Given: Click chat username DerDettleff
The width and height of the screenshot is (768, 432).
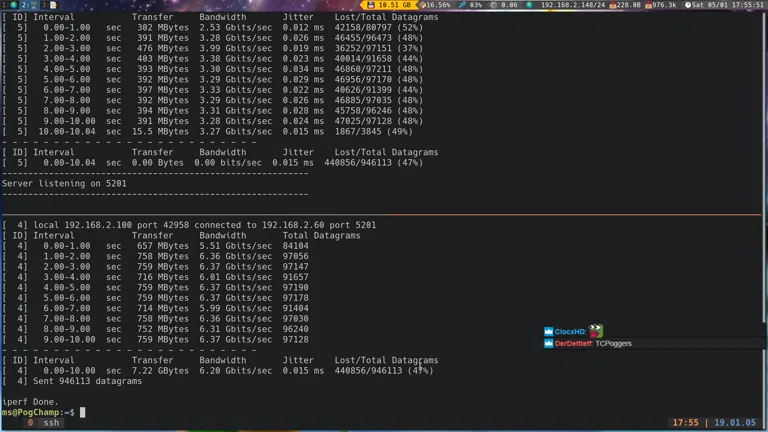Looking at the screenshot, I should click(x=573, y=343).
